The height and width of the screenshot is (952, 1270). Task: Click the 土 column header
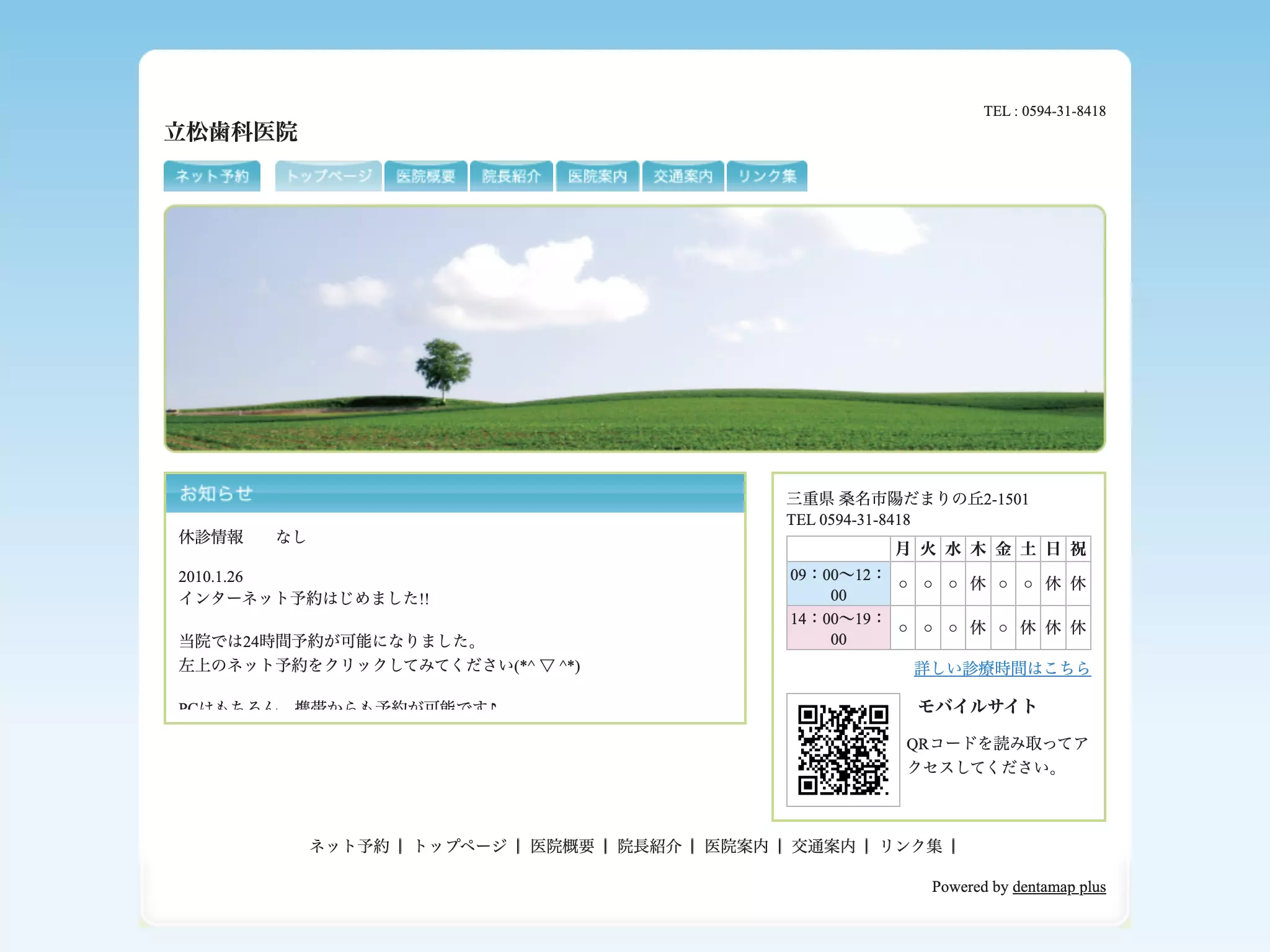(1028, 549)
